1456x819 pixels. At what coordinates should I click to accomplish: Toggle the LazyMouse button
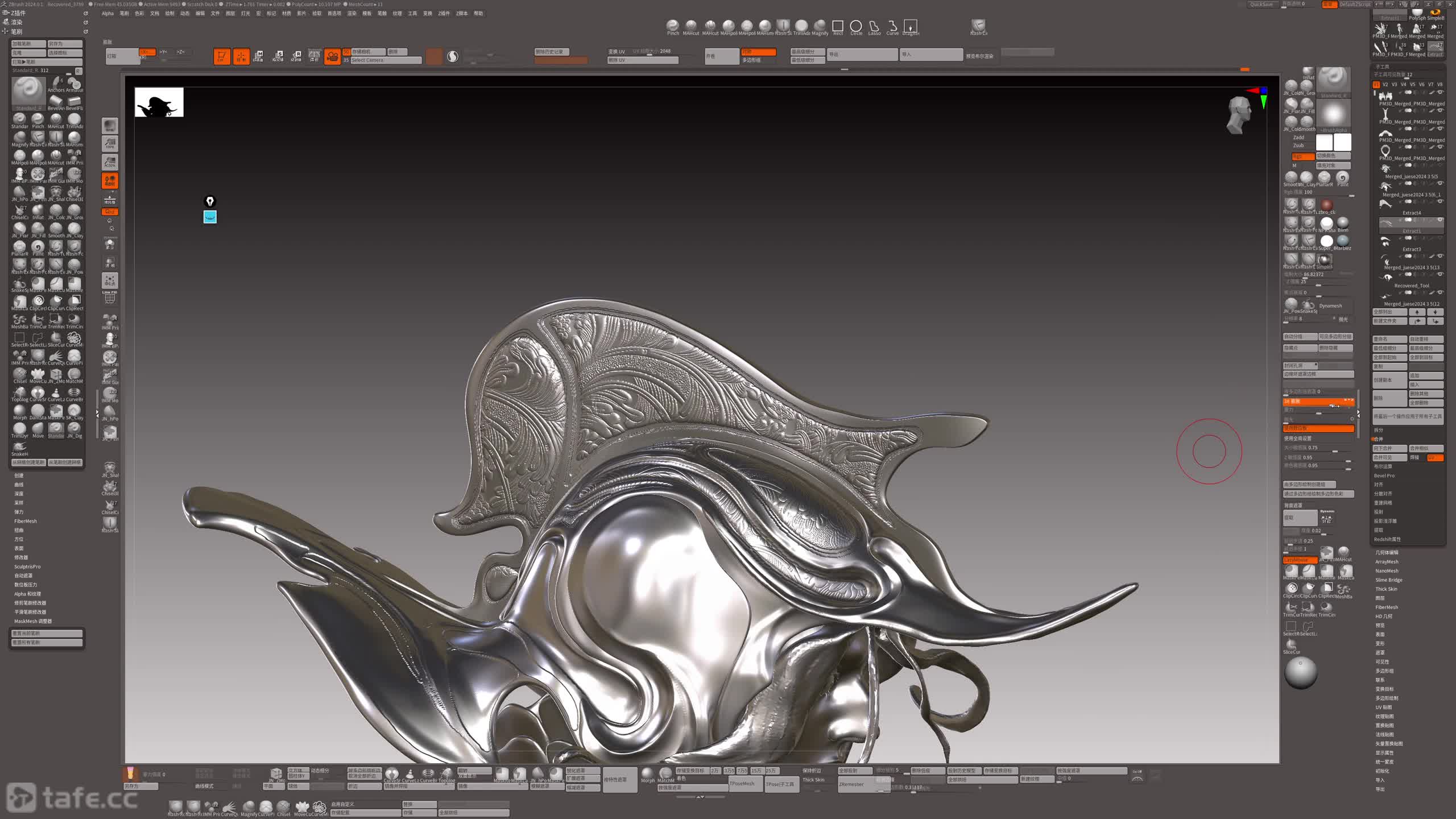1300,560
